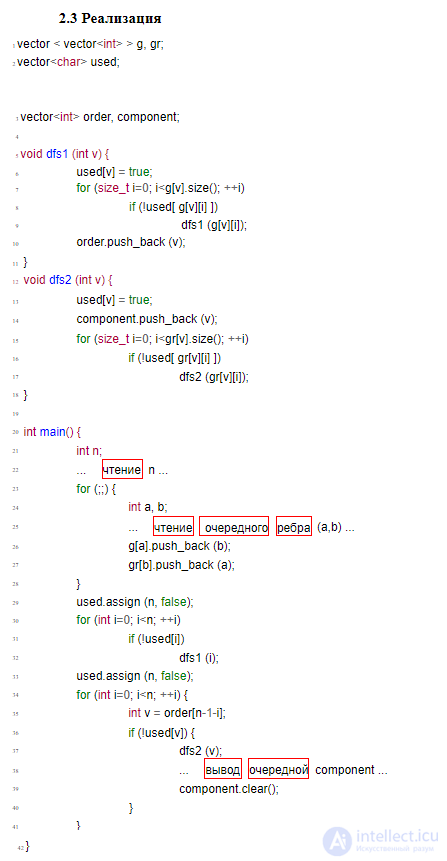Image resolution: width=447 pixels, height=861 pixels.
Task: Click the "int main() {" line
Action: (52, 432)
